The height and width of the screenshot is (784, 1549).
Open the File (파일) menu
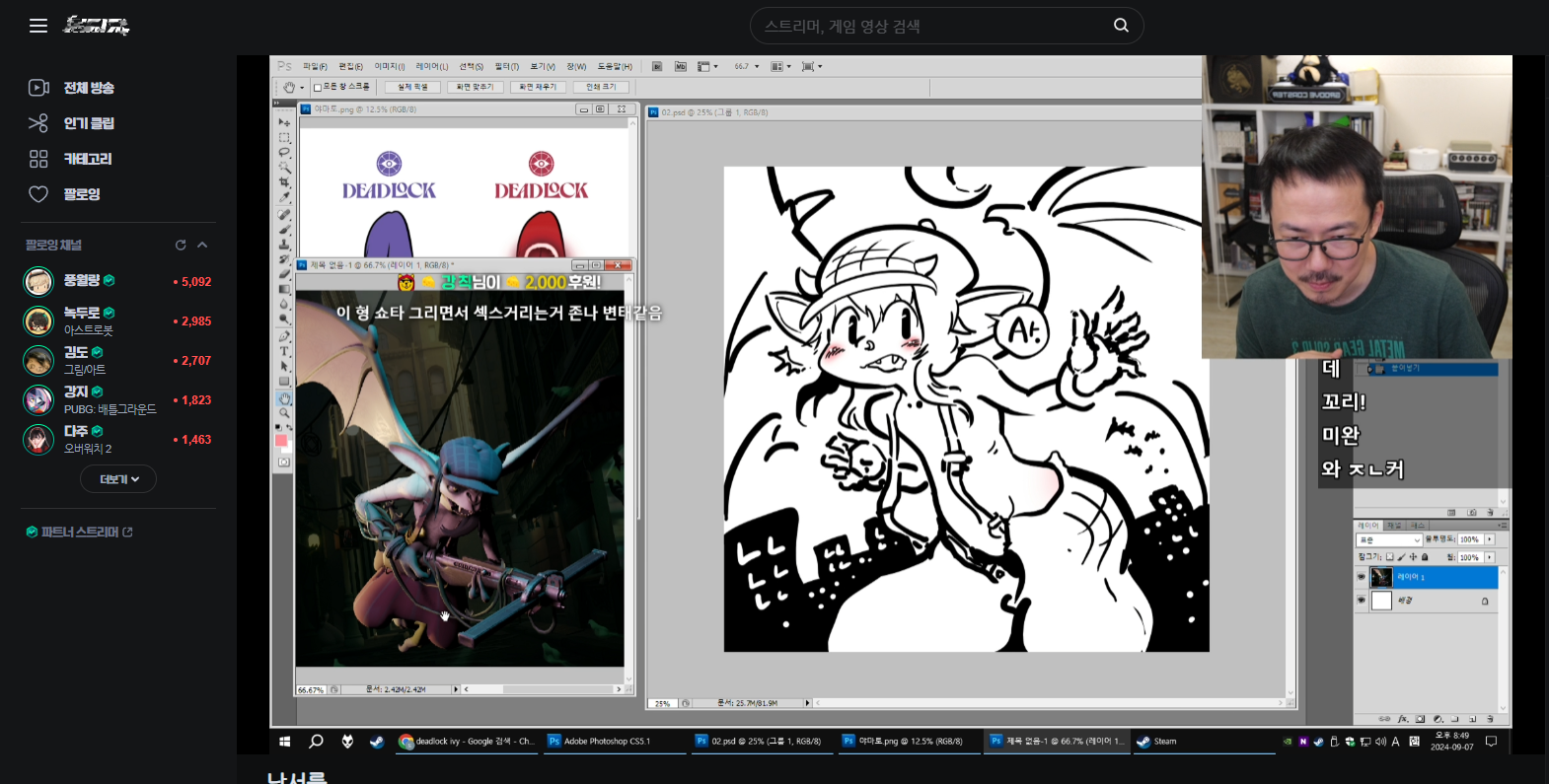[315, 66]
